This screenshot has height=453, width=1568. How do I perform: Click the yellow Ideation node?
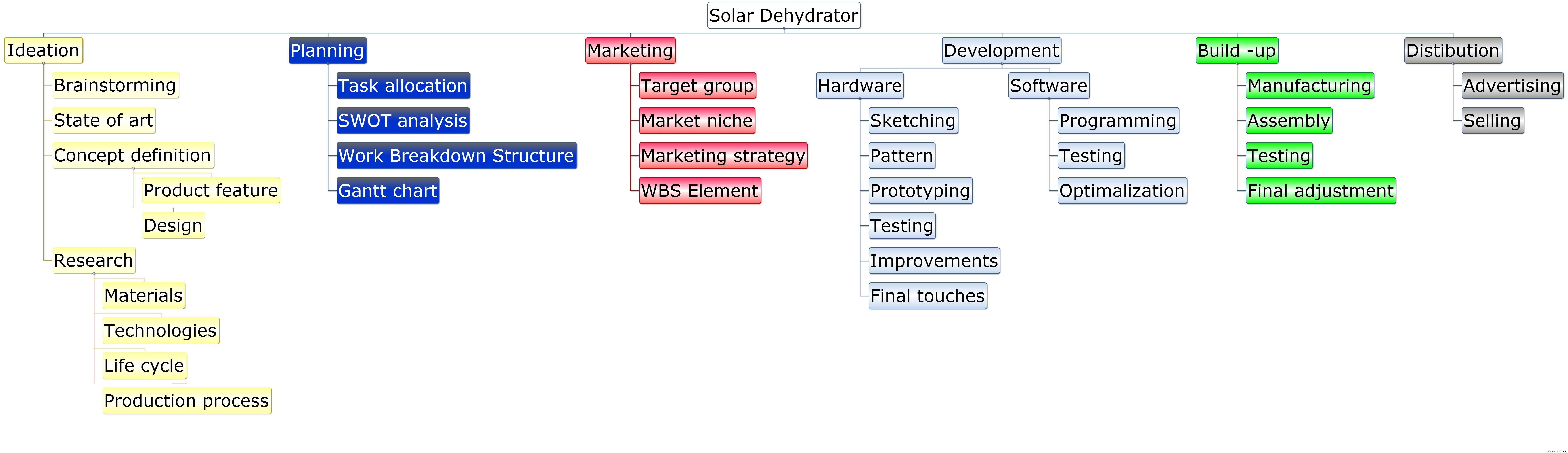[x=43, y=50]
